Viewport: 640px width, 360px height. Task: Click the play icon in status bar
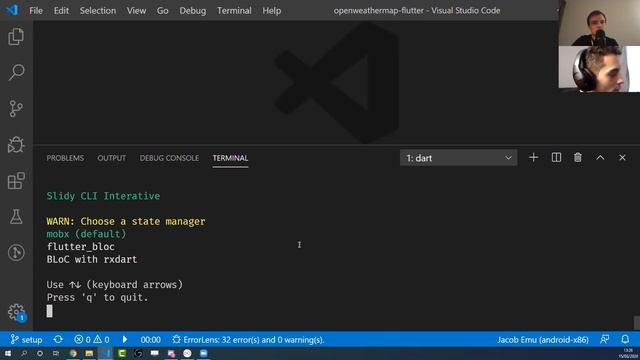[x=125, y=340]
